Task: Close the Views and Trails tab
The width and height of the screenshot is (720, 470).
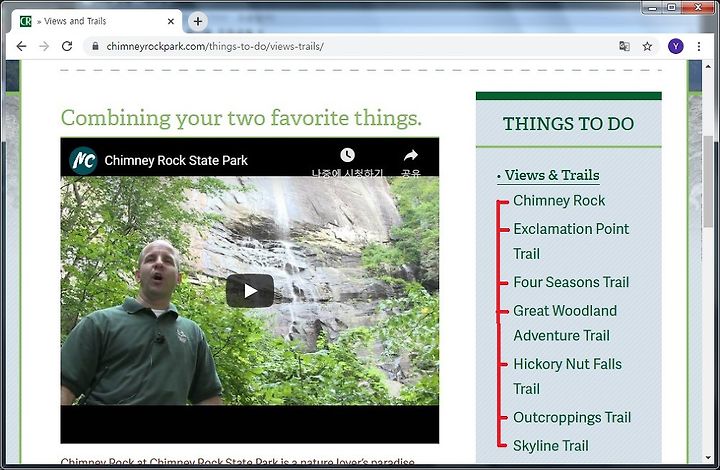Action: pyautogui.click(x=171, y=21)
